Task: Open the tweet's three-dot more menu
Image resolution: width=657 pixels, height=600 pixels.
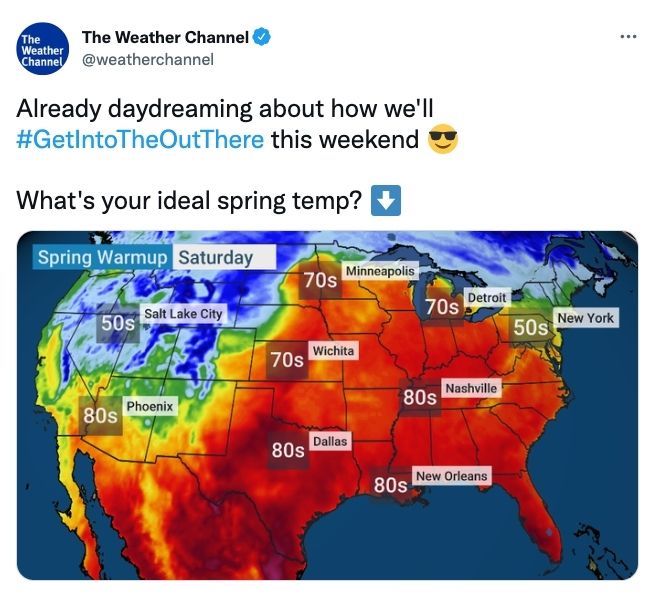Action: pos(629,37)
